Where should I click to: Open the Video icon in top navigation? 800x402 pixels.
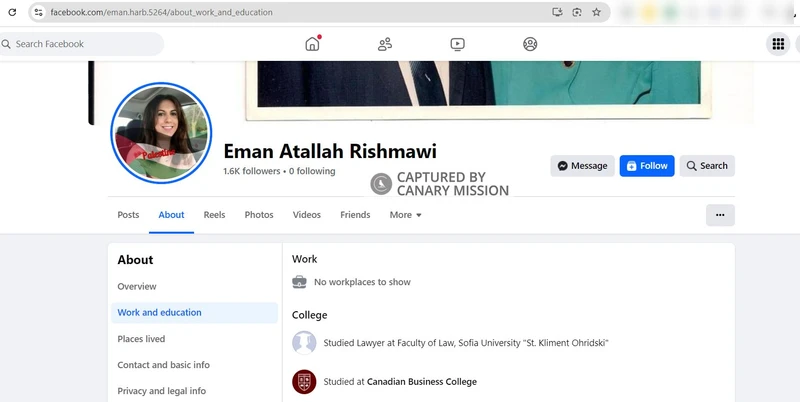(x=458, y=44)
